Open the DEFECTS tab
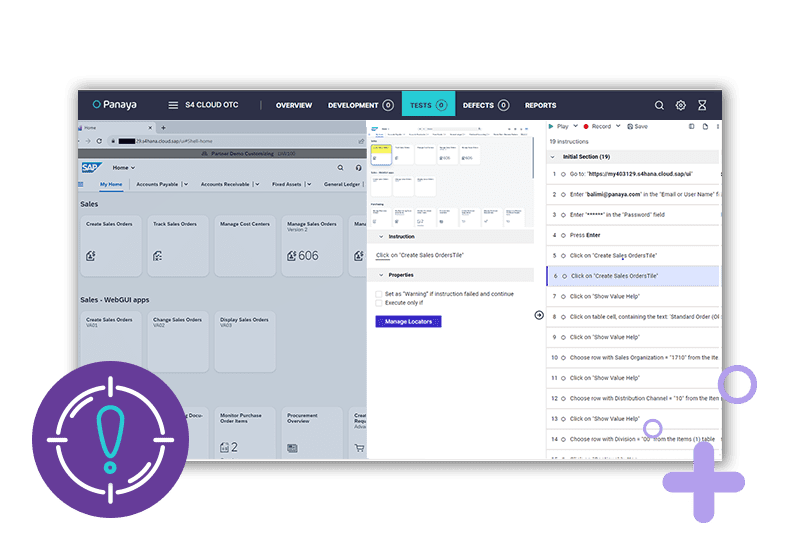This screenshot has width=800, height=550. pos(486,105)
